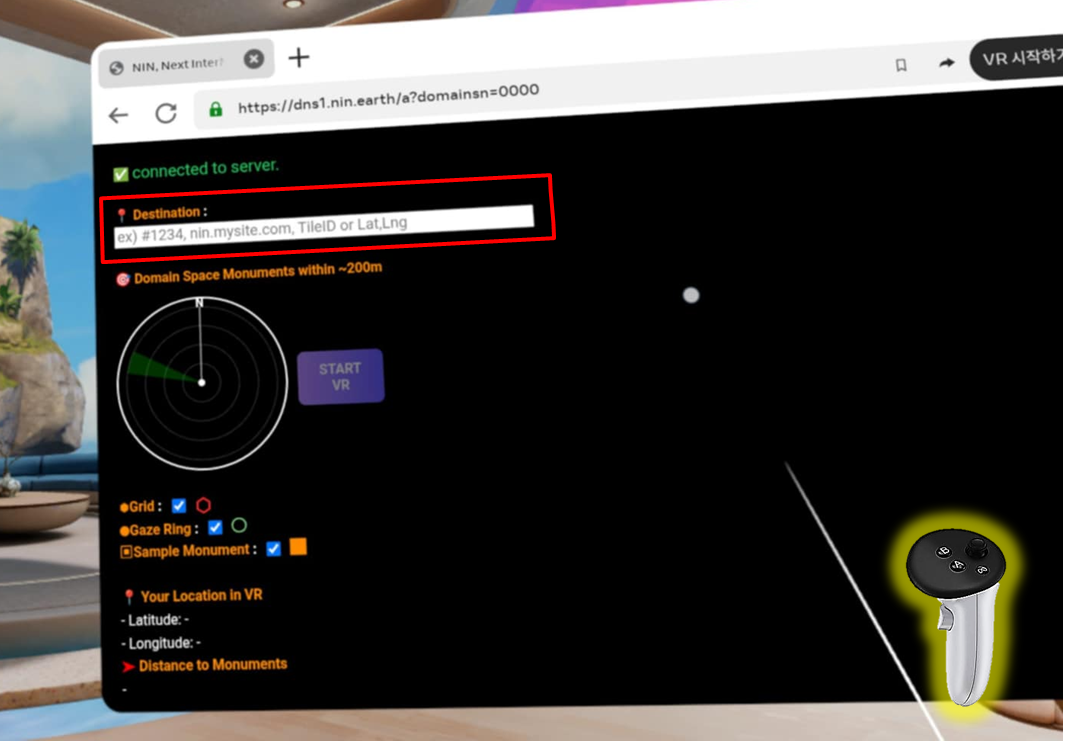Close the NIN browser tab
Image resolution: width=1078 pixels, height=755 pixels.
254,60
